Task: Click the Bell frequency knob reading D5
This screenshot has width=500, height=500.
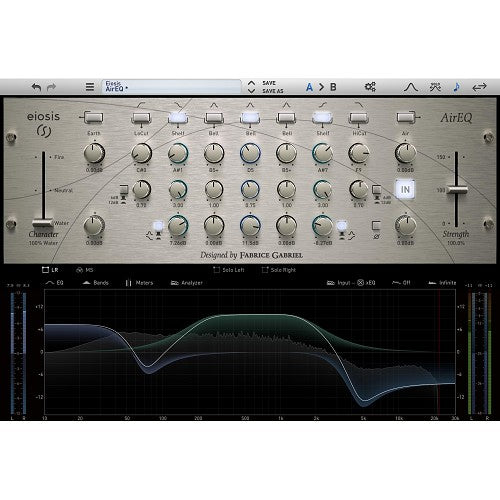Action: (x=250, y=153)
